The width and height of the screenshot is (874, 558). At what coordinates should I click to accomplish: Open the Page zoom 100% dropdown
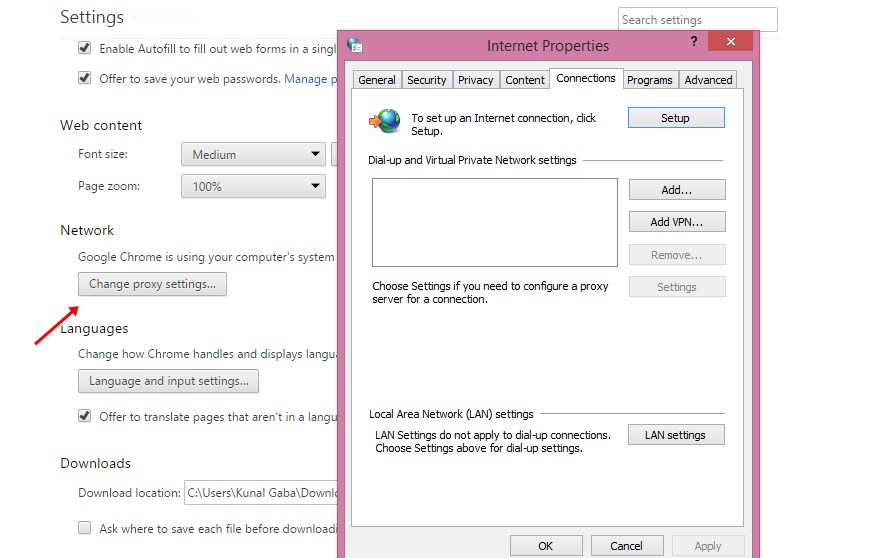[253, 186]
